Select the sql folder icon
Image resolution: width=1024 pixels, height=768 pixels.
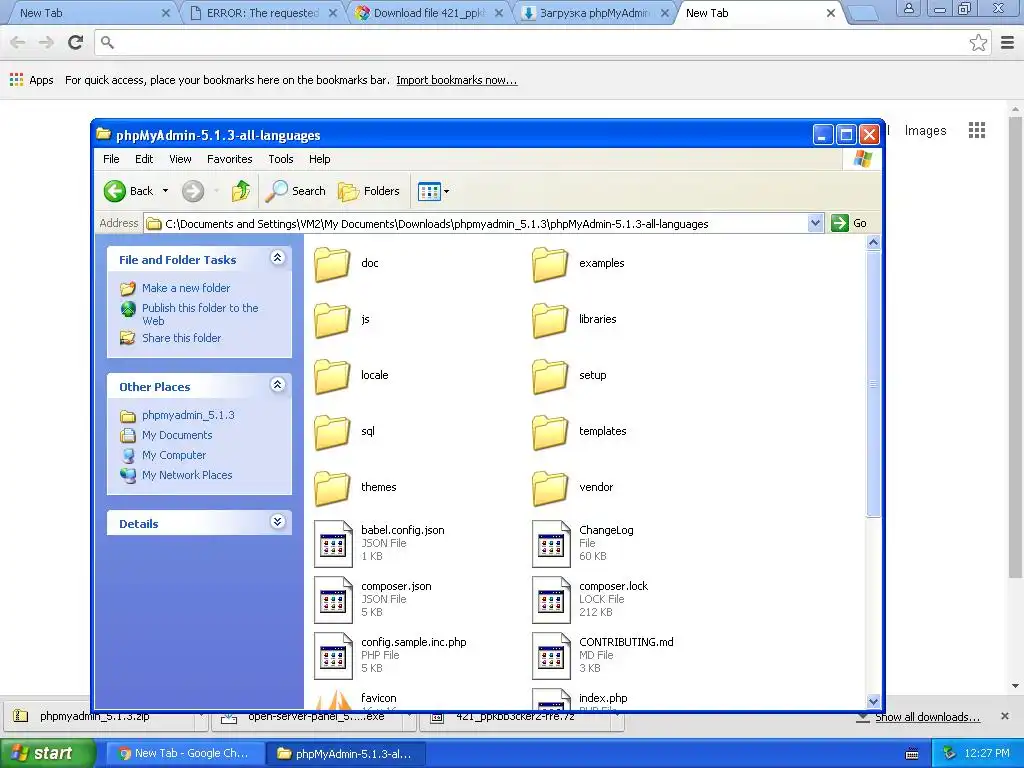click(332, 432)
